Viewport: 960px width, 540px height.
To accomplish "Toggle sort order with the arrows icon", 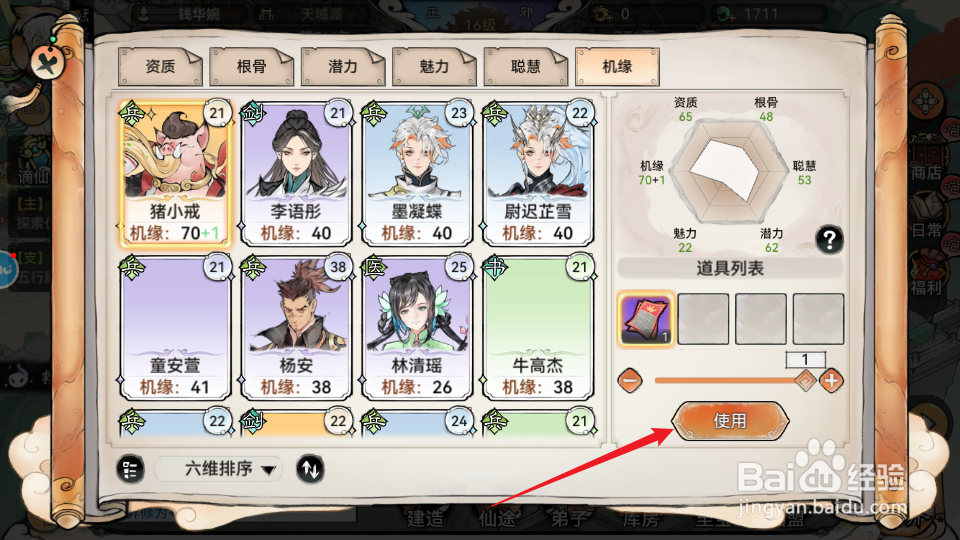I will coord(310,469).
